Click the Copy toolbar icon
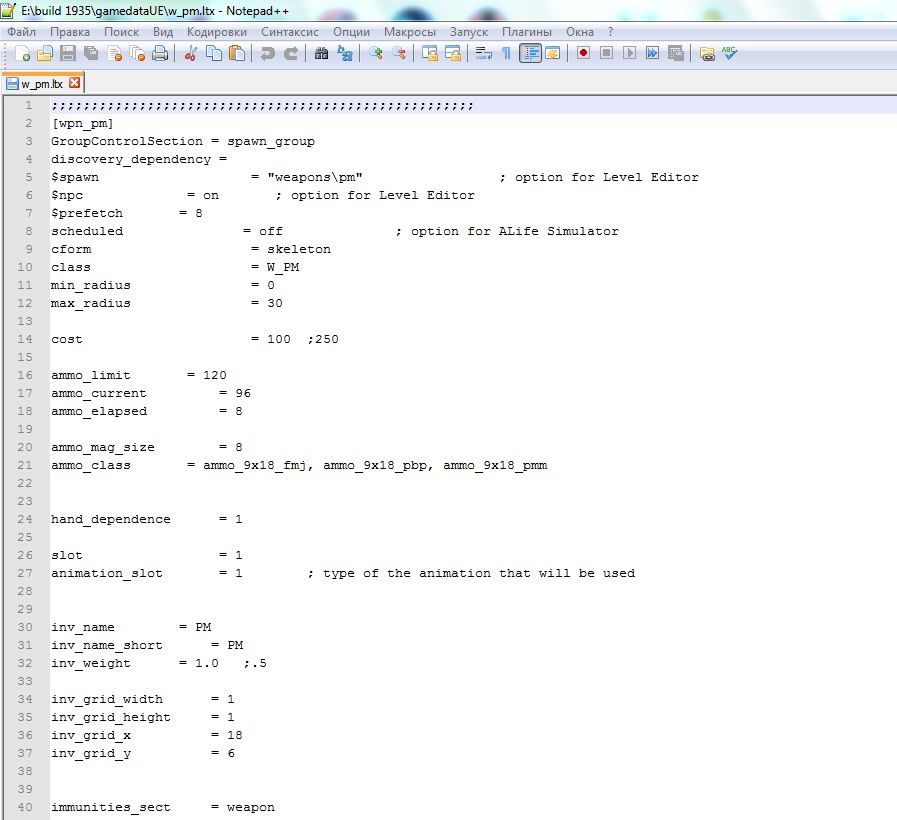This screenshot has height=820, width=897. [x=214, y=54]
